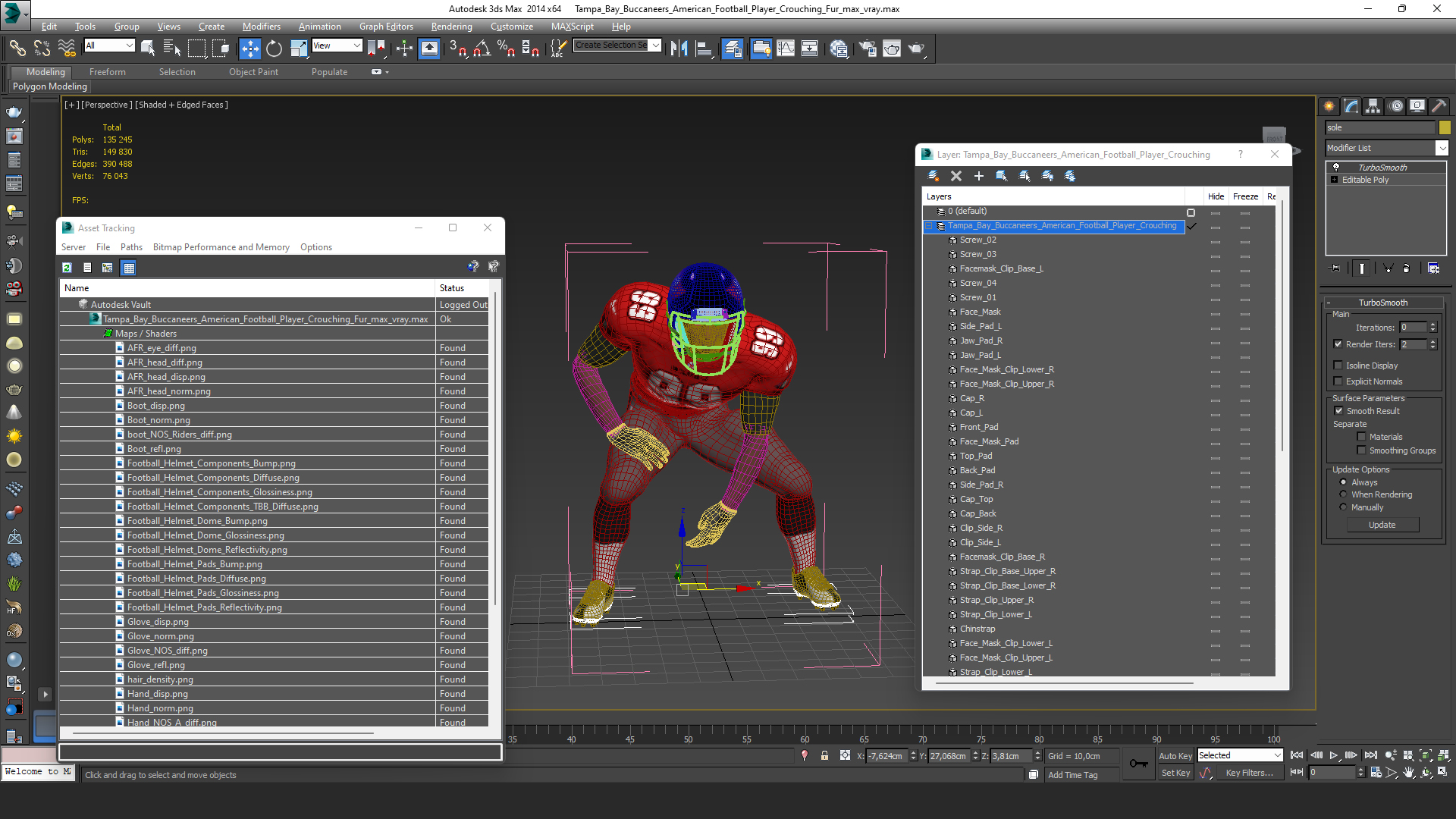
Task: Click Layer dialog horizontal scrollbar
Action: pos(1065,682)
